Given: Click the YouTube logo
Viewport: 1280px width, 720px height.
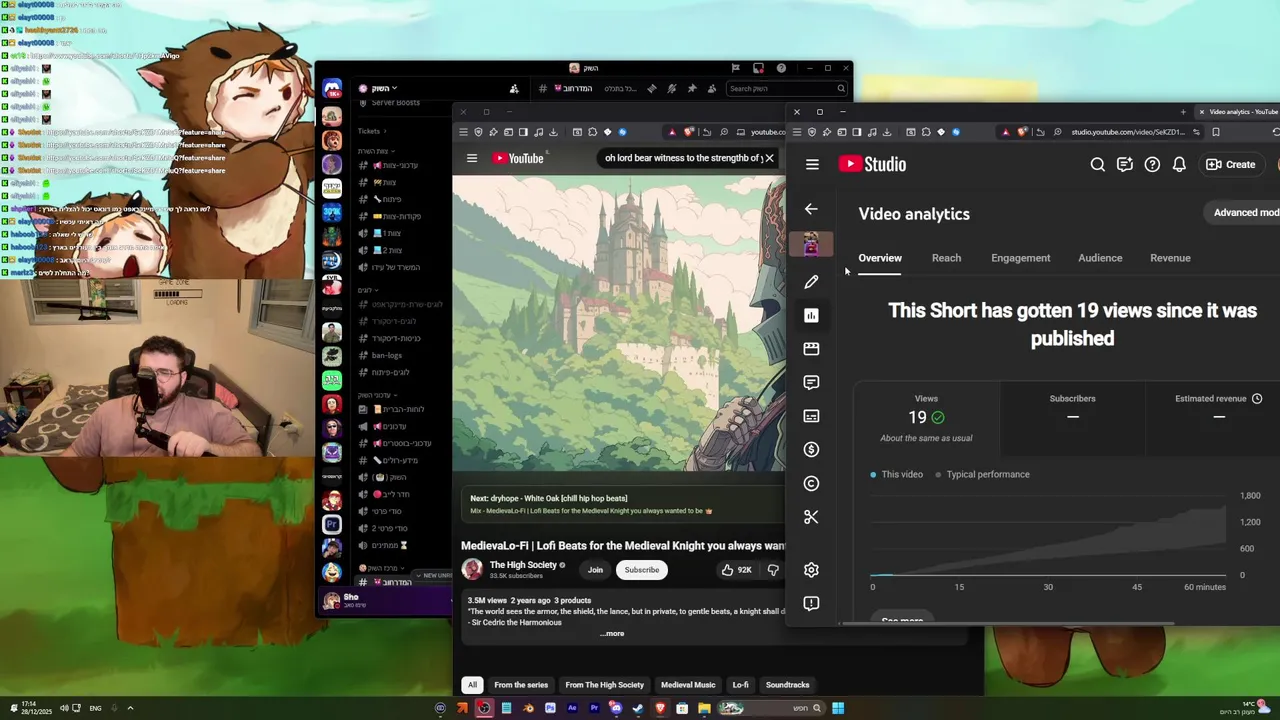Looking at the screenshot, I should coord(518,158).
